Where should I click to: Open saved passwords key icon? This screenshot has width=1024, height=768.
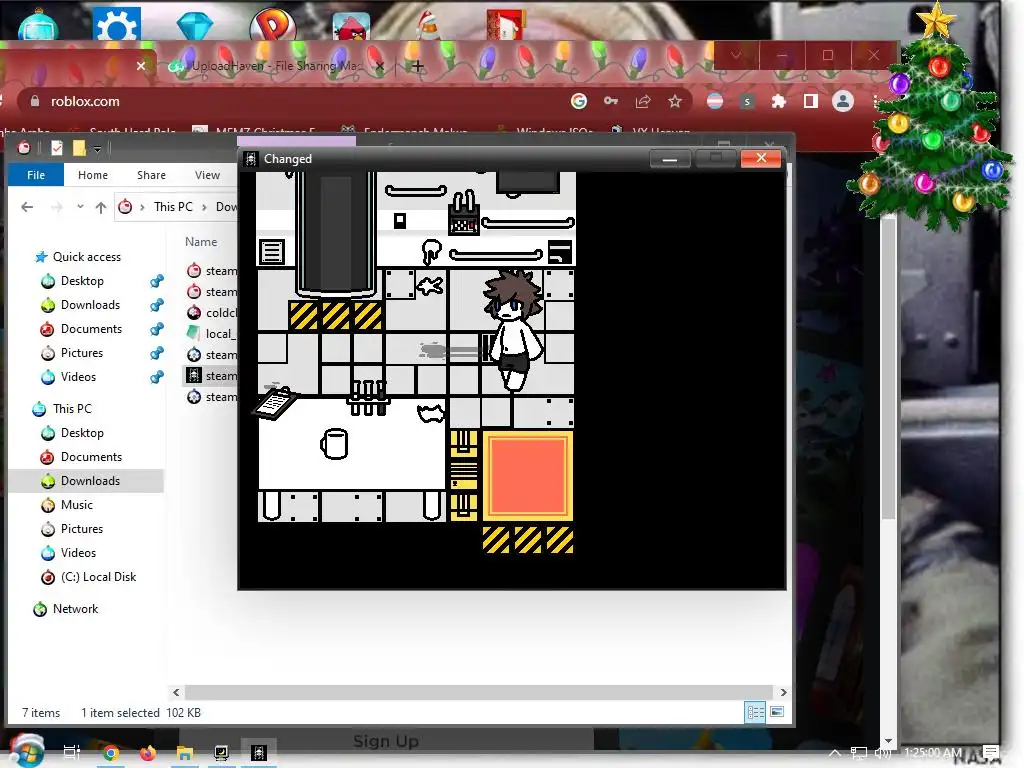coord(611,101)
